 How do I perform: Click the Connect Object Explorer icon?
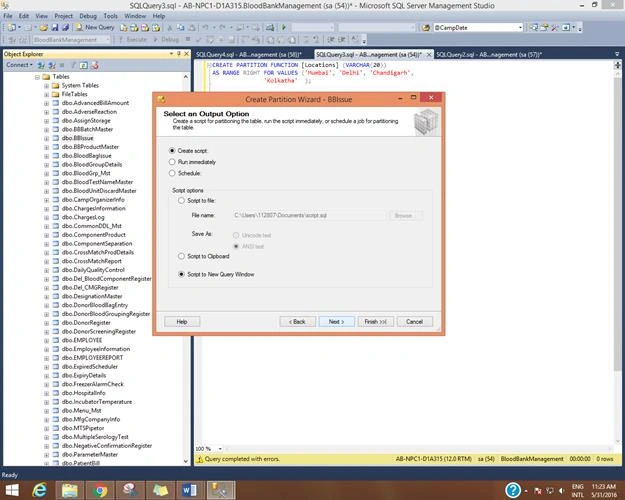point(41,65)
